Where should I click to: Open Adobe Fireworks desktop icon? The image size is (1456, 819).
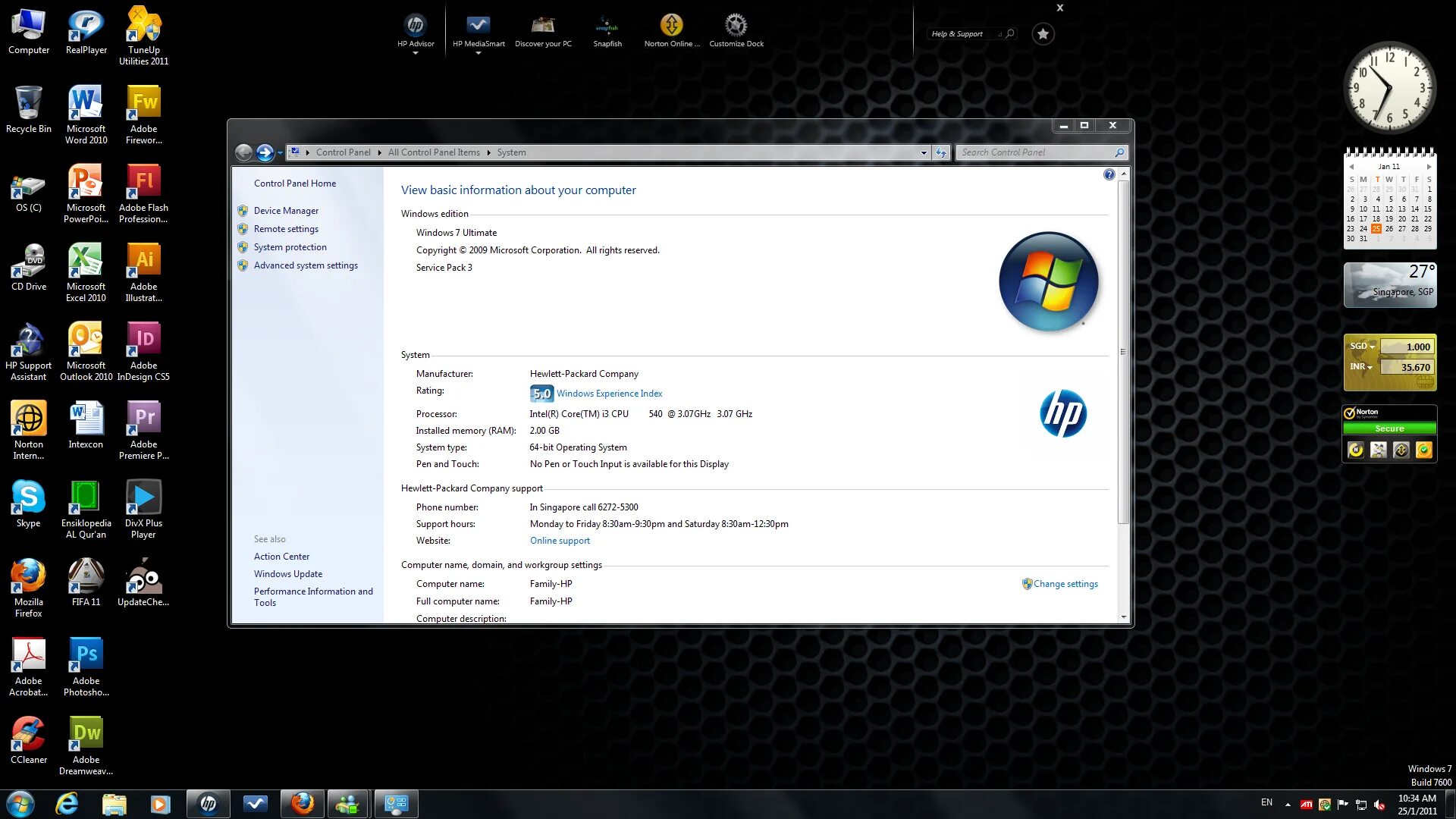pos(143,114)
